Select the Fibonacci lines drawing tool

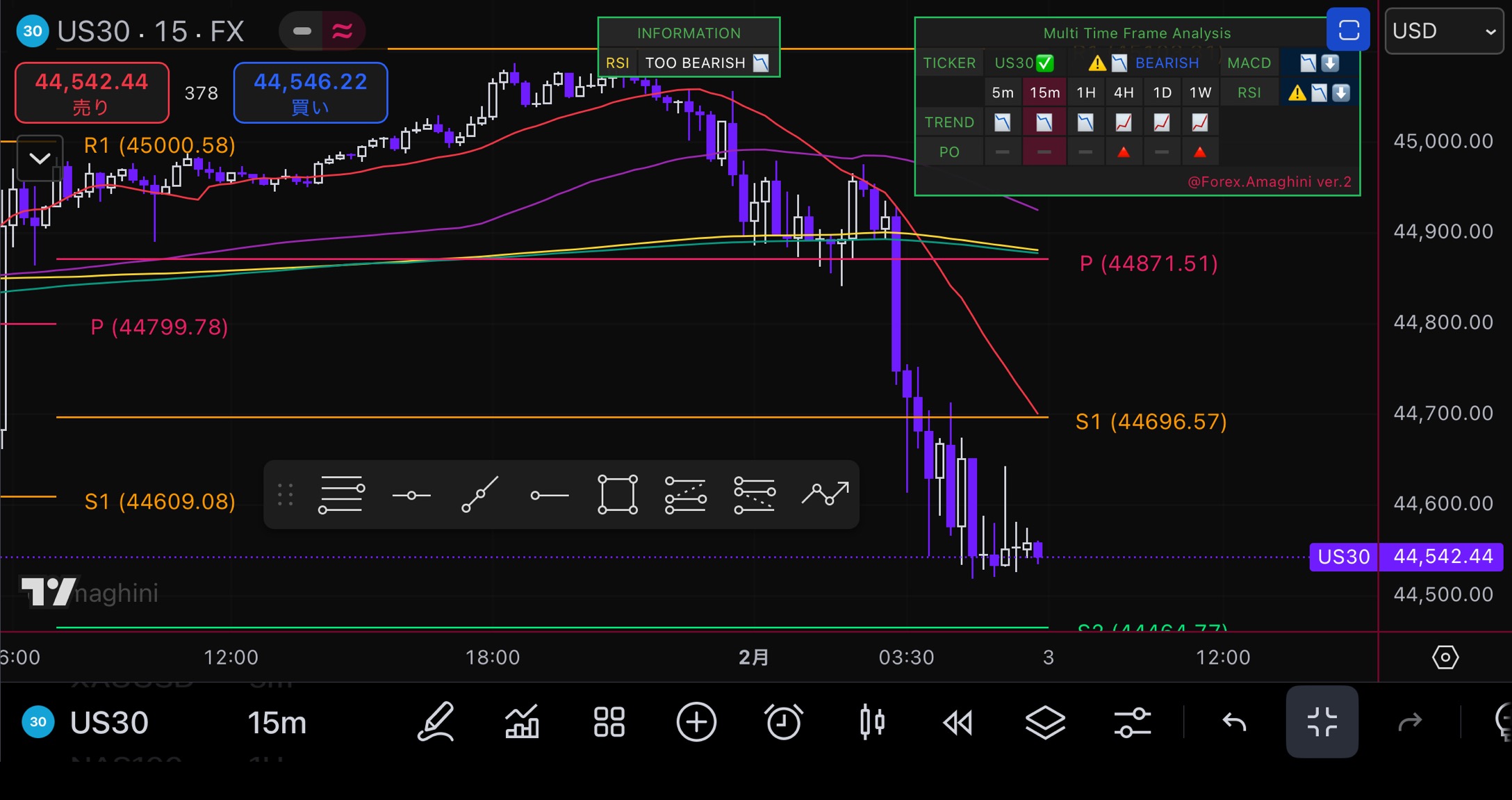341,495
